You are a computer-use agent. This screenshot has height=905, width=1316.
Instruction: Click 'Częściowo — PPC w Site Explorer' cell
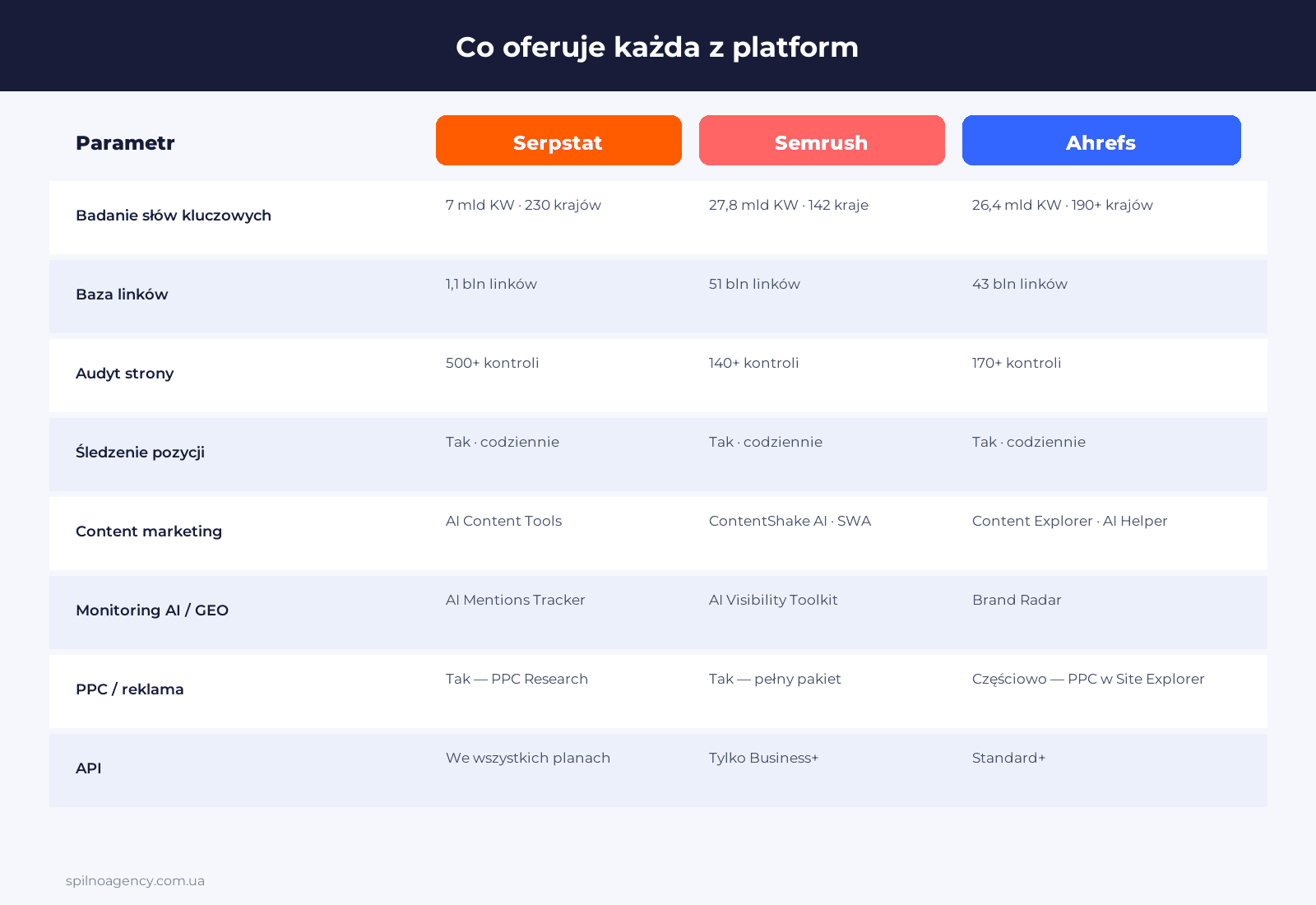1088,679
